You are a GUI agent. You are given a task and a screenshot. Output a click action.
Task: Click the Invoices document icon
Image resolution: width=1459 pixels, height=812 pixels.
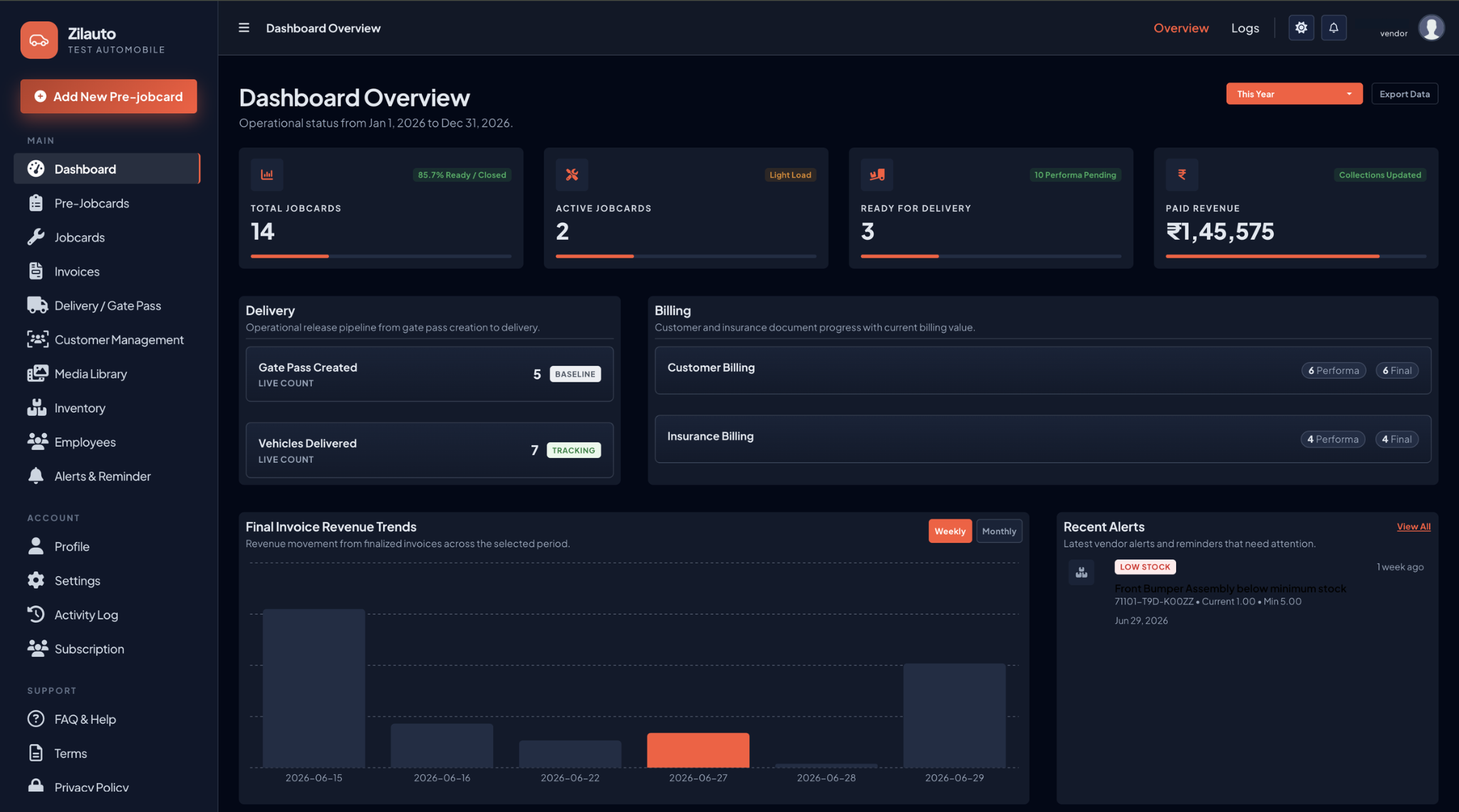(36, 271)
